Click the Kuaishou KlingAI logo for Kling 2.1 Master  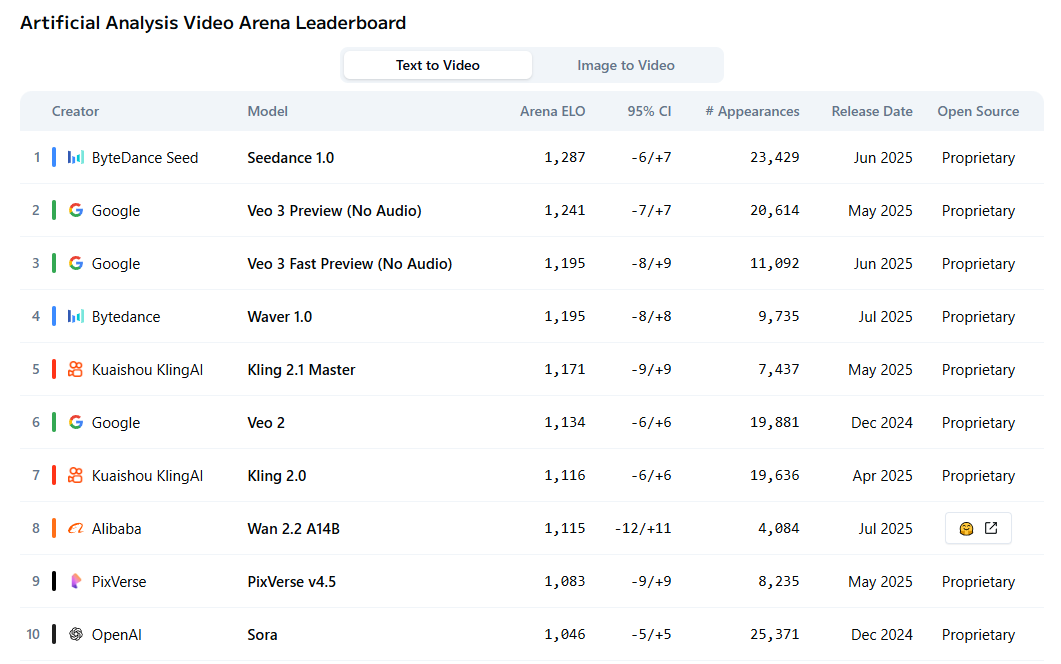pos(76,370)
